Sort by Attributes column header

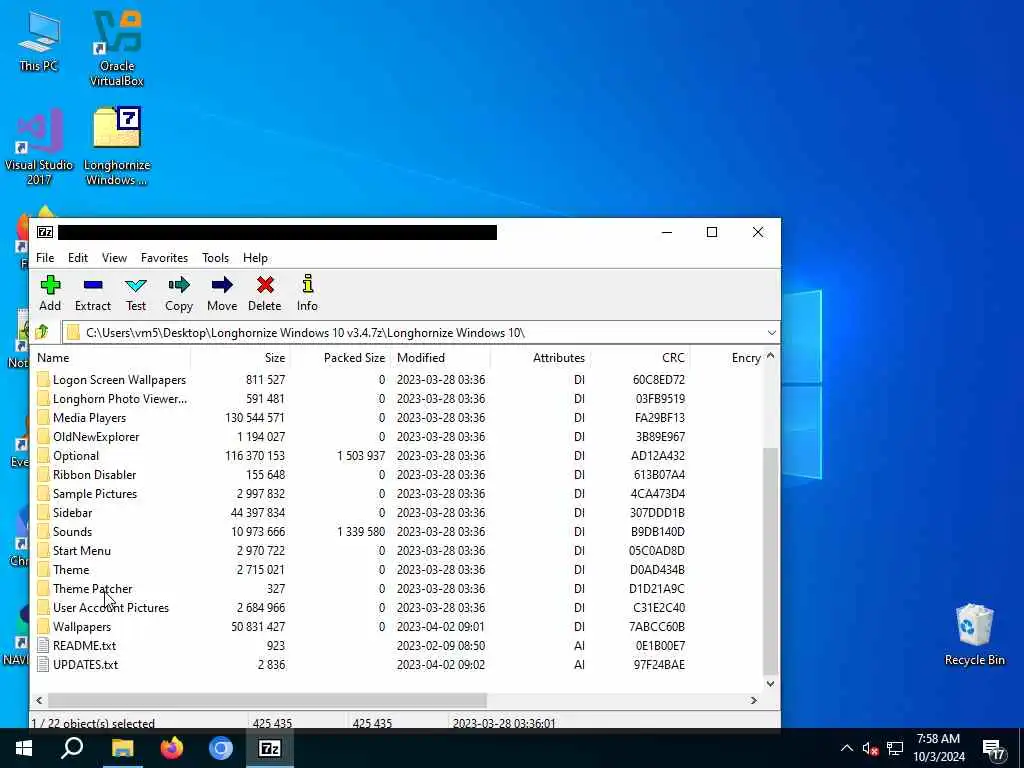[x=540, y=358]
